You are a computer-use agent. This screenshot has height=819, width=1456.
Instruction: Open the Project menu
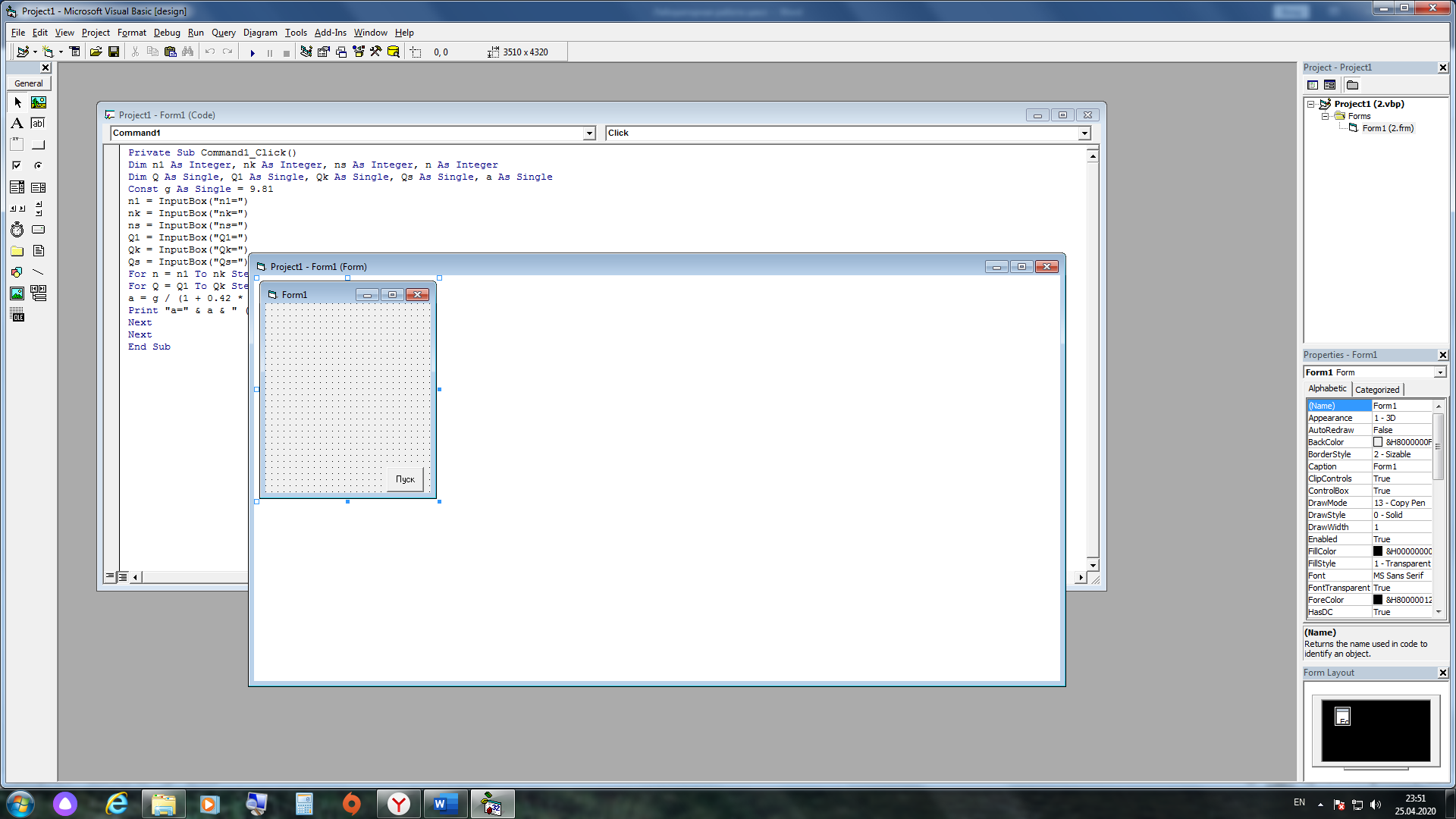(x=96, y=33)
